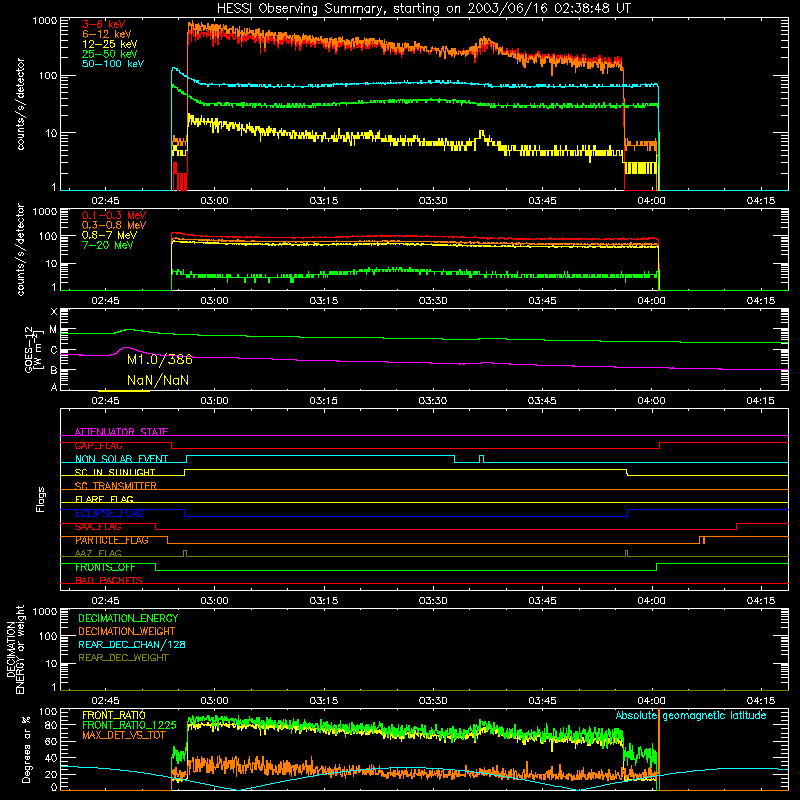Image resolution: width=800 pixels, height=800 pixels.
Task: Click the MAX_DET_VS_TOT legend label
Action: 124,735
